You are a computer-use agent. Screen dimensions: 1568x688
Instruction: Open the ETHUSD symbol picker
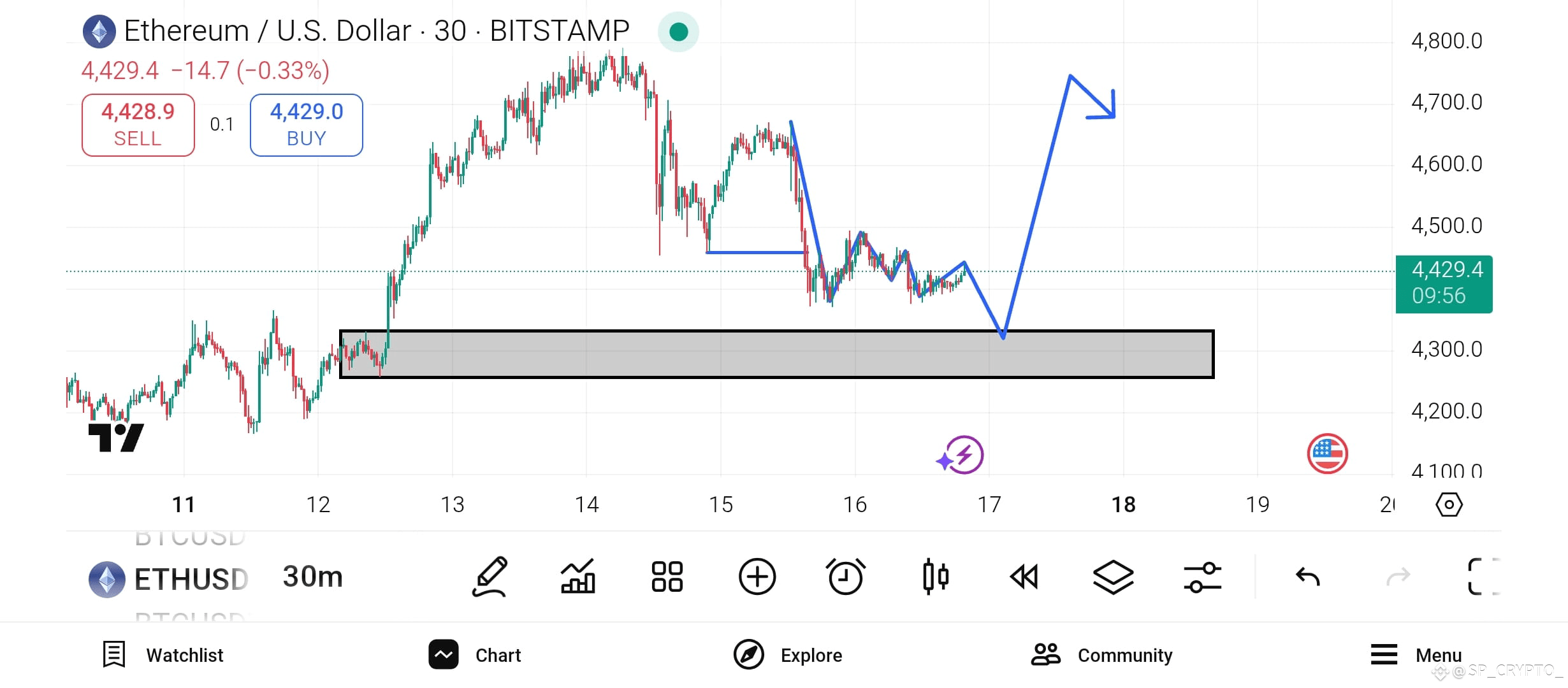pyautogui.click(x=169, y=579)
